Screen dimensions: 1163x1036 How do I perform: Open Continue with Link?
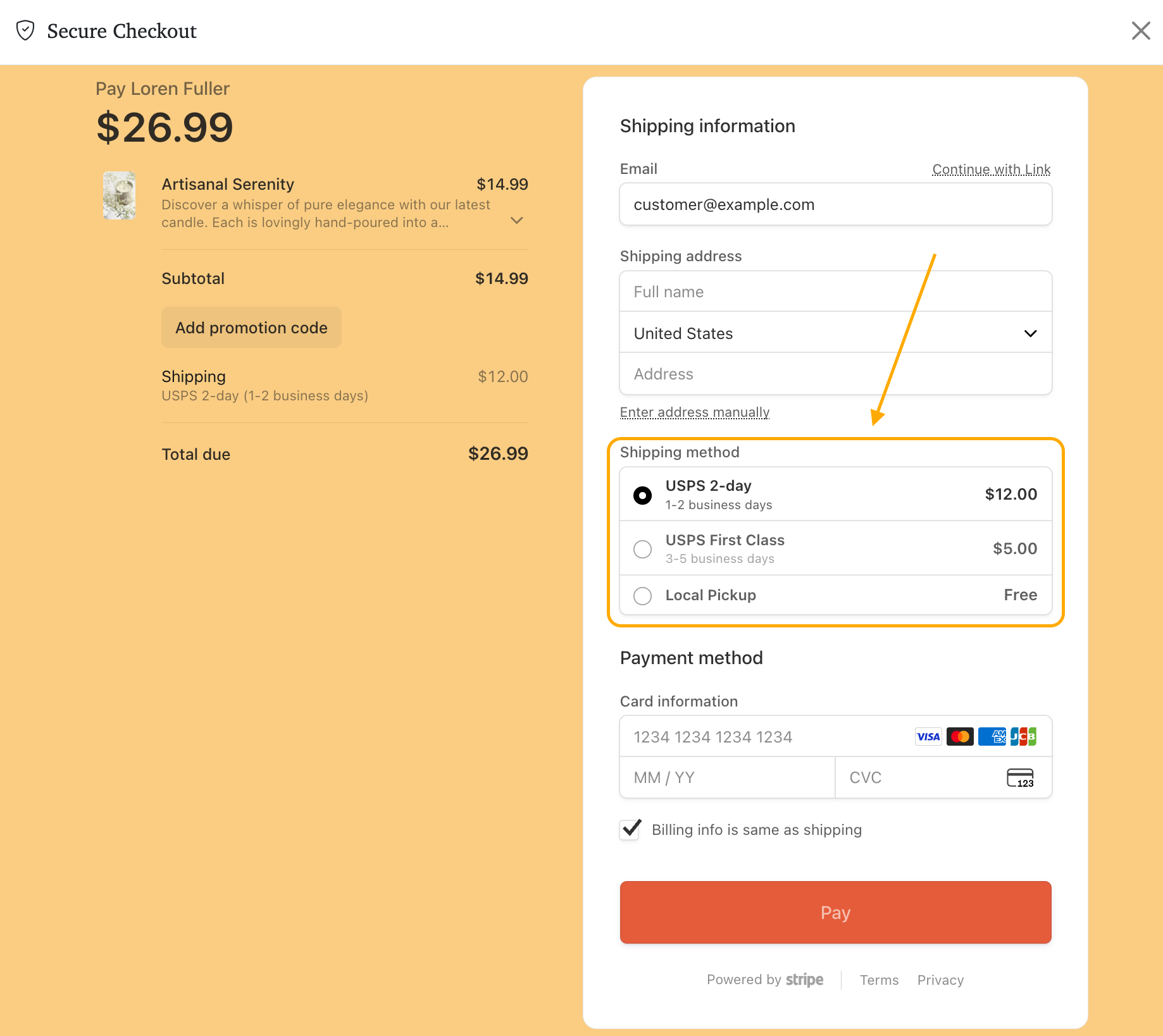tap(991, 169)
